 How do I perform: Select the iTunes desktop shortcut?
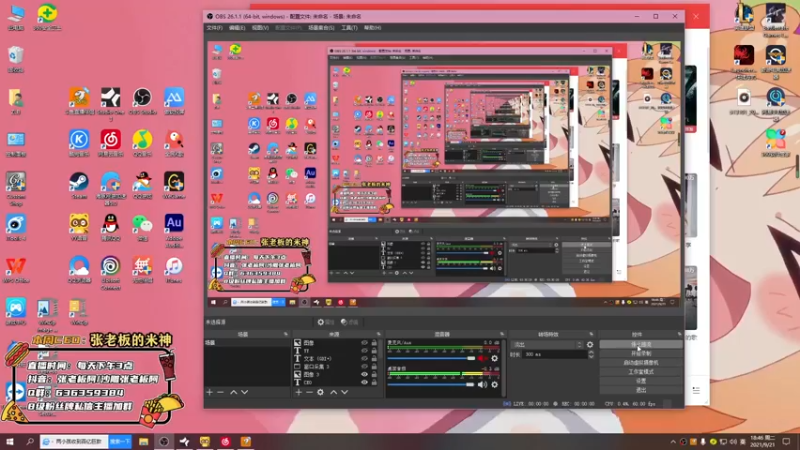tap(174, 270)
